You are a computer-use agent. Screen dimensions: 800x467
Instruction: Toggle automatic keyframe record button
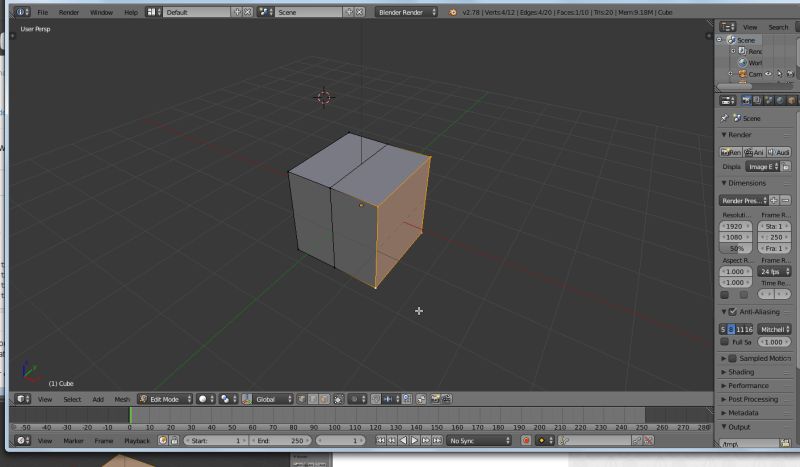[x=526, y=440]
